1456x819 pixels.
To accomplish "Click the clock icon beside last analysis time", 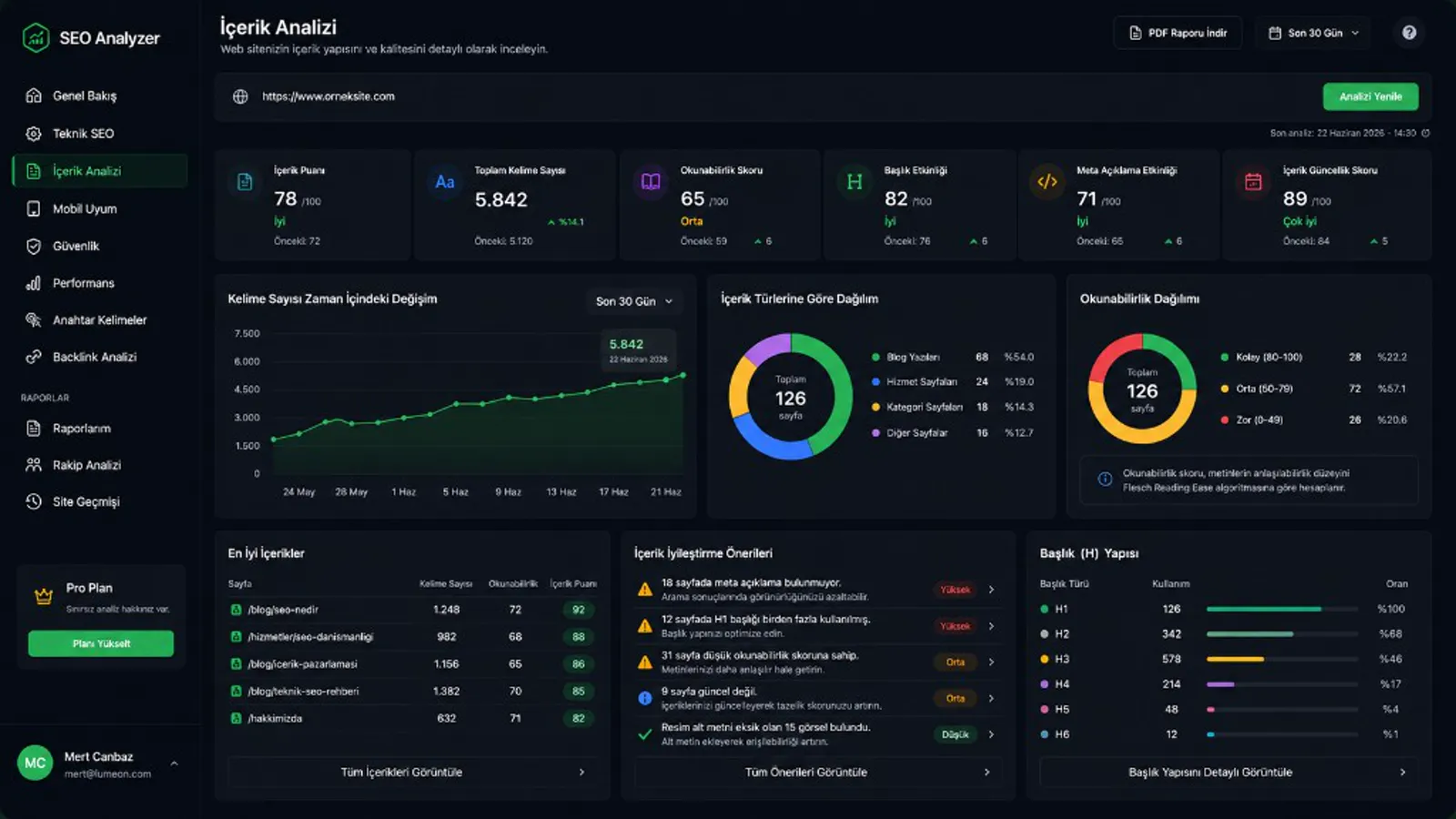I will [x=1426, y=133].
